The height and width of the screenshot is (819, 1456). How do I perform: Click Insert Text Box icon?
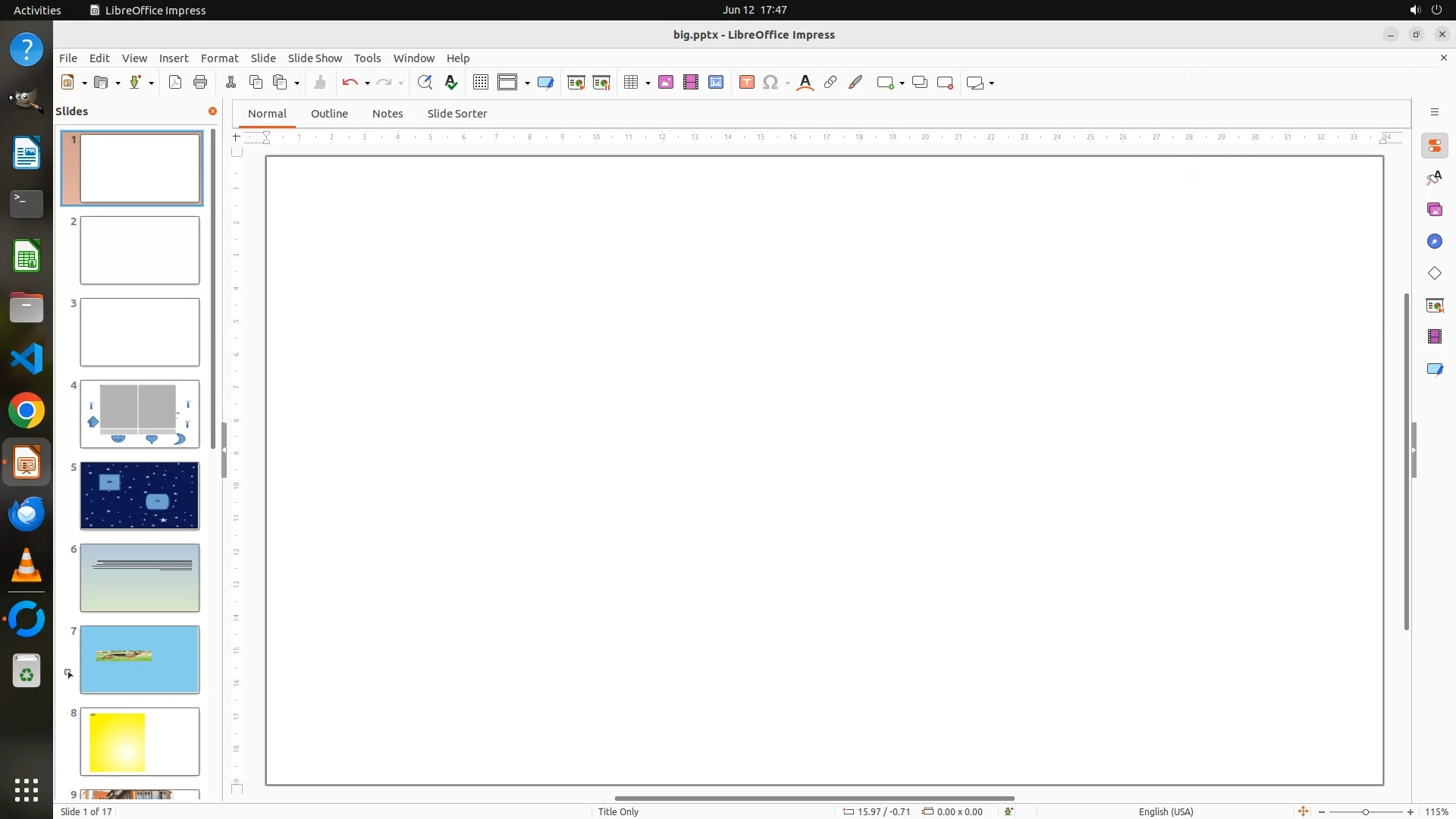tap(746, 83)
